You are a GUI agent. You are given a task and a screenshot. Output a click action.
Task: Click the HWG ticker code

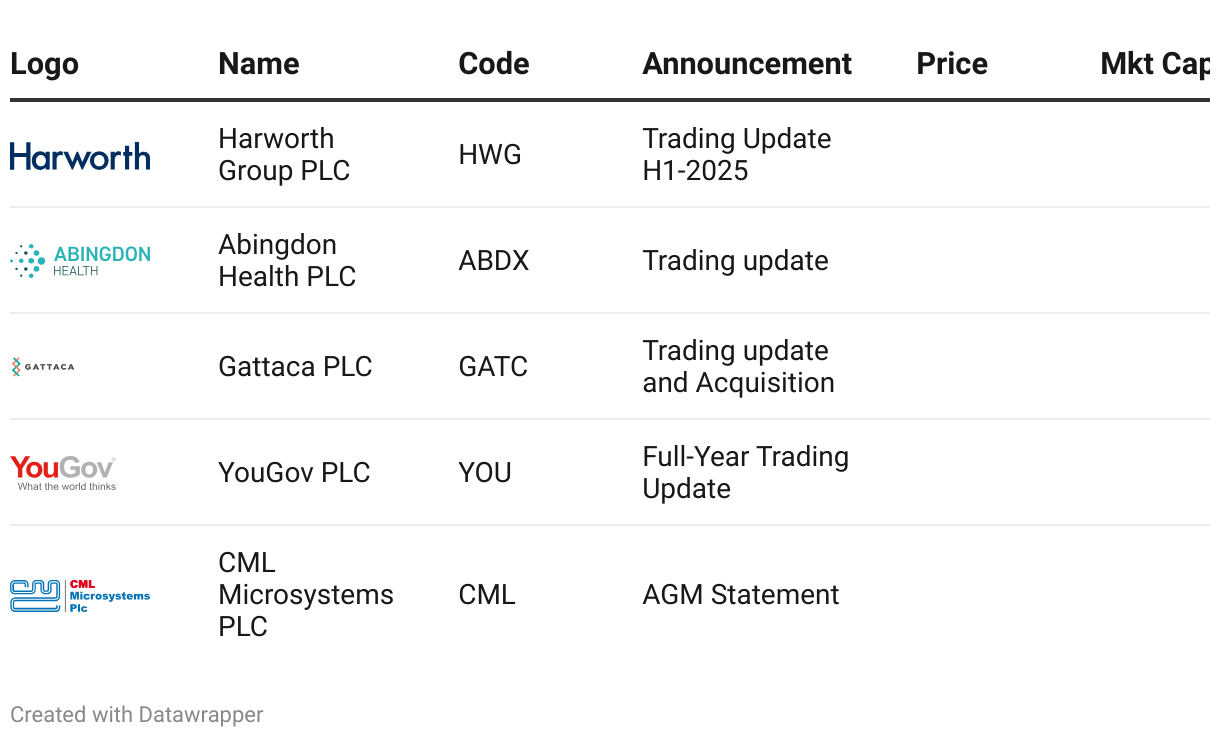coord(490,155)
